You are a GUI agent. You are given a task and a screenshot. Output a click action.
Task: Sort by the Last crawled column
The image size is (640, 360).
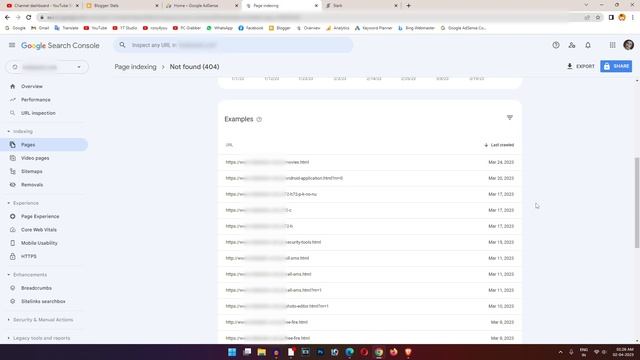[x=499, y=145]
